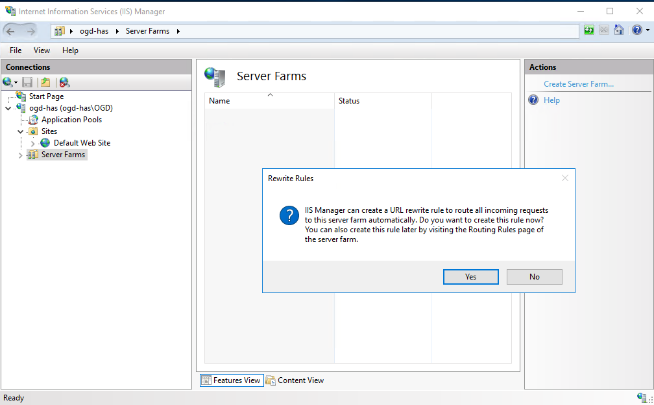Click the Refresh page toolbar icon
654x405 pixels.
coord(589,30)
